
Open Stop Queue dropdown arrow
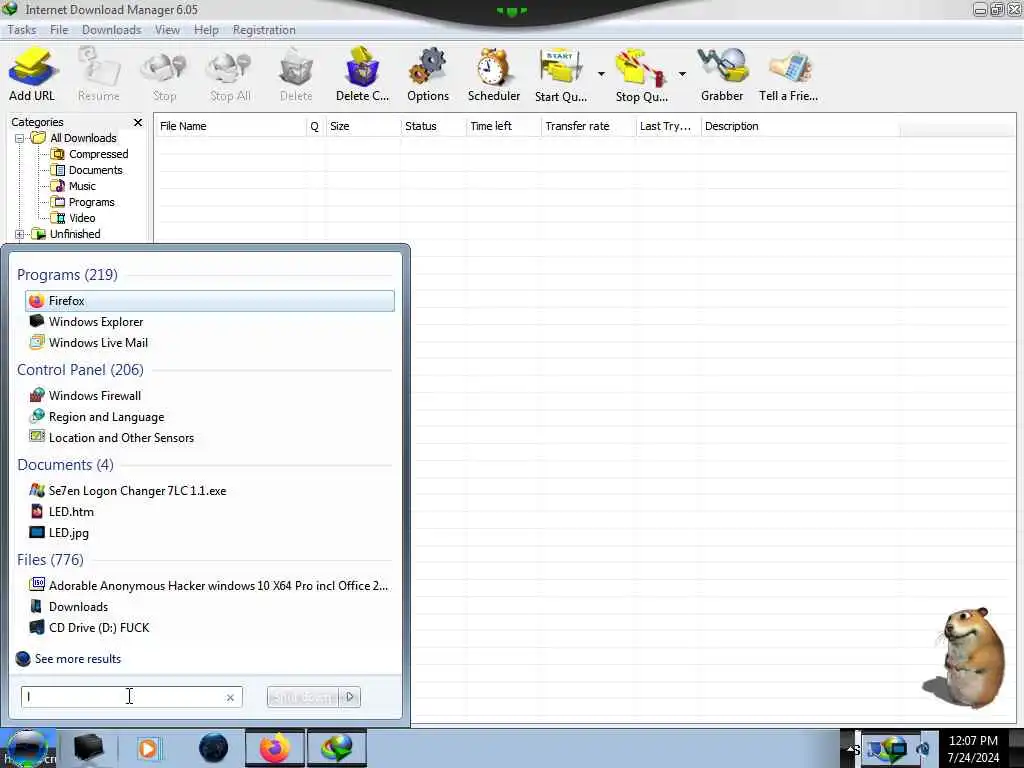tap(682, 74)
